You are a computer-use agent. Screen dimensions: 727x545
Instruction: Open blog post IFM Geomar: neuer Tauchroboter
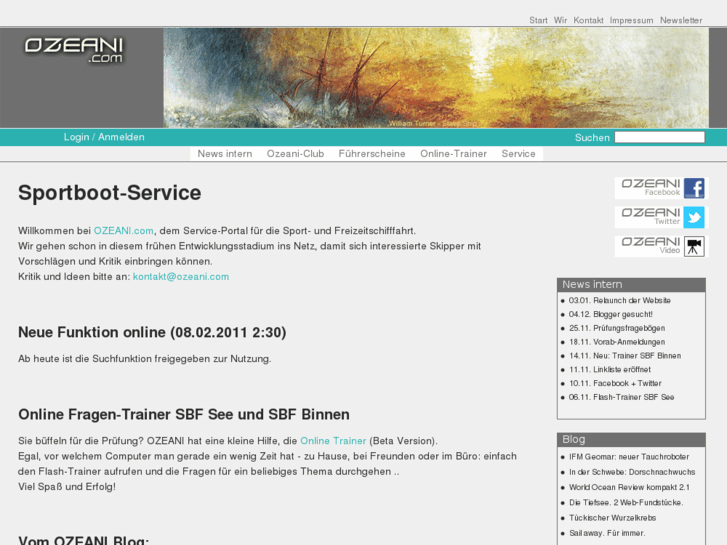tap(629, 457)
